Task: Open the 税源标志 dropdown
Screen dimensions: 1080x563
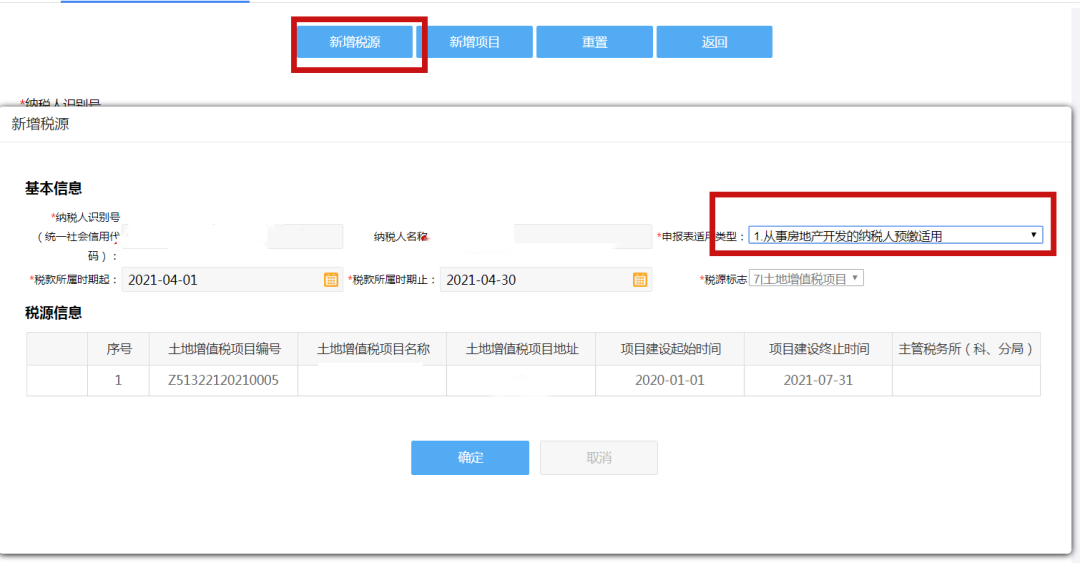Action: pyautogui.click(x=806, y=278)
